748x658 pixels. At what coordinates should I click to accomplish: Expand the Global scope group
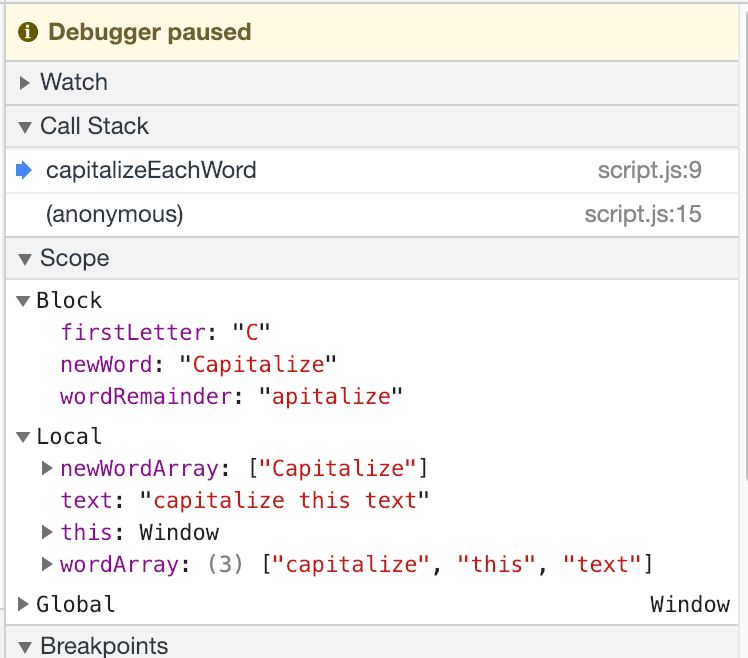tap(23, 604)
